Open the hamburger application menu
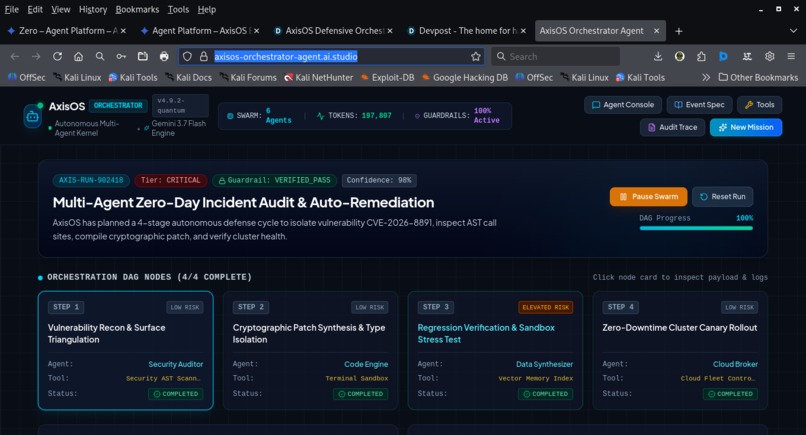The height and width of the screenshot is (435, 806). tap(791, 57)
